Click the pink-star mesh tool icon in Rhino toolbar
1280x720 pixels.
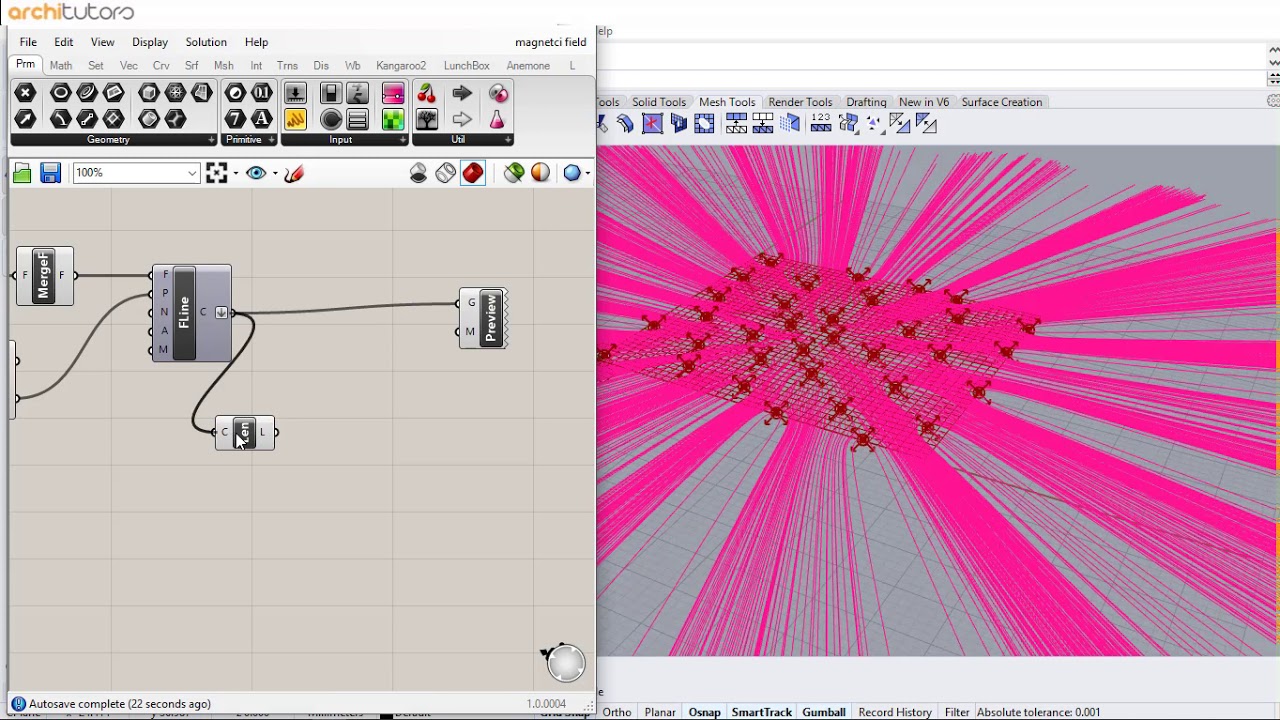652,123
